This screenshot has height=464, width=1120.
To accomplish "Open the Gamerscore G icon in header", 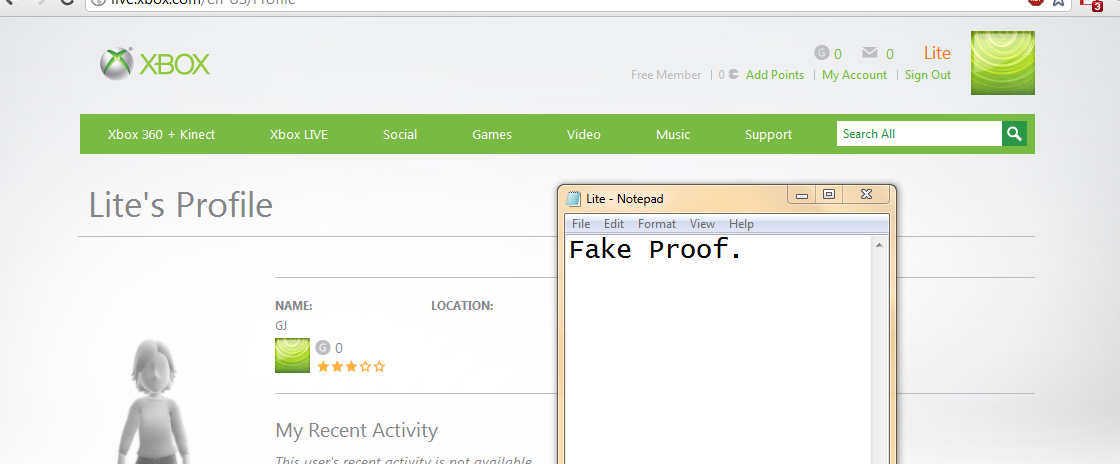I will click(x=822, y=53).
